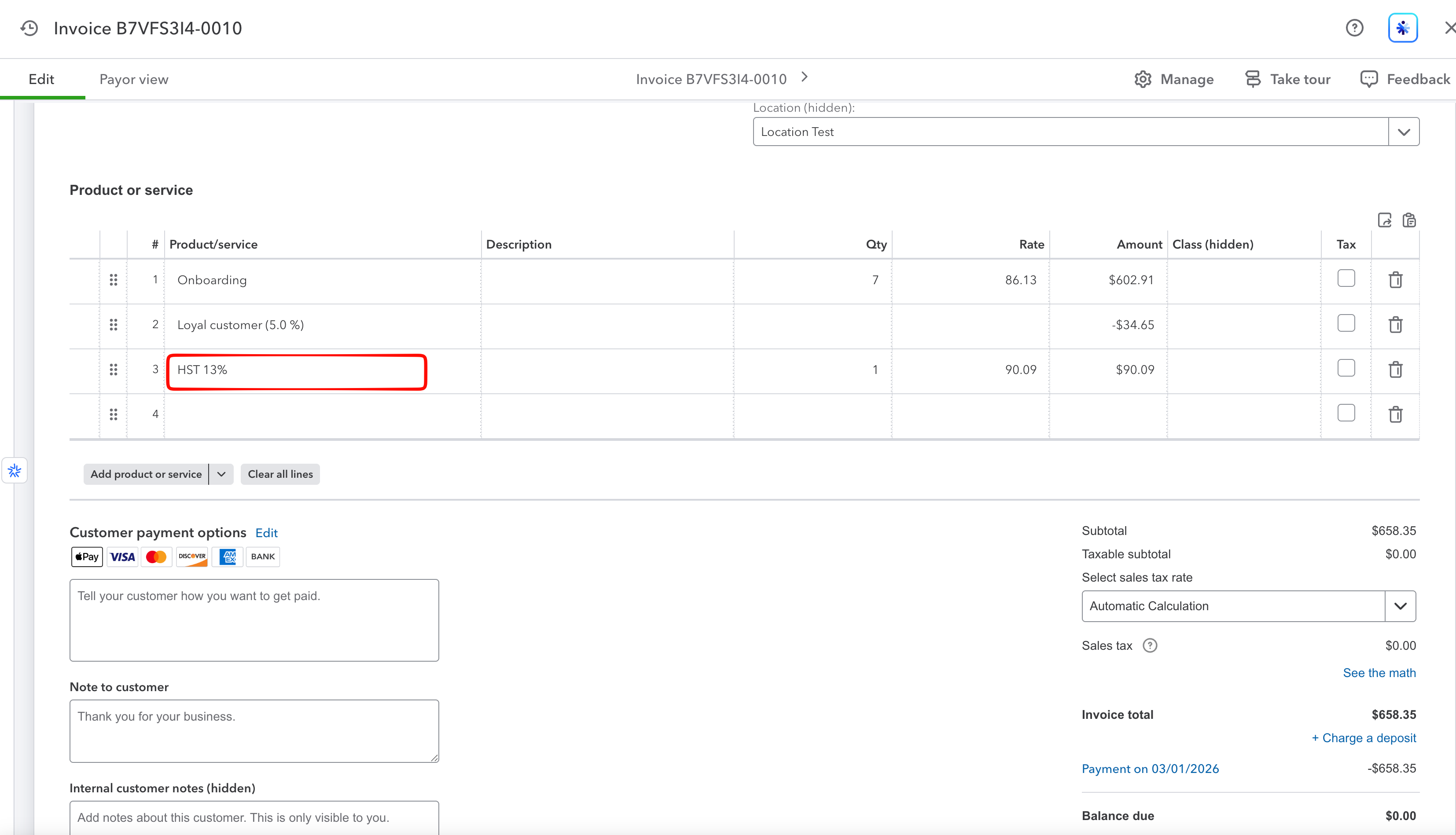Edit customer payment options link
The width and height of the screenshot is (1456, 835).
[266, 533]
